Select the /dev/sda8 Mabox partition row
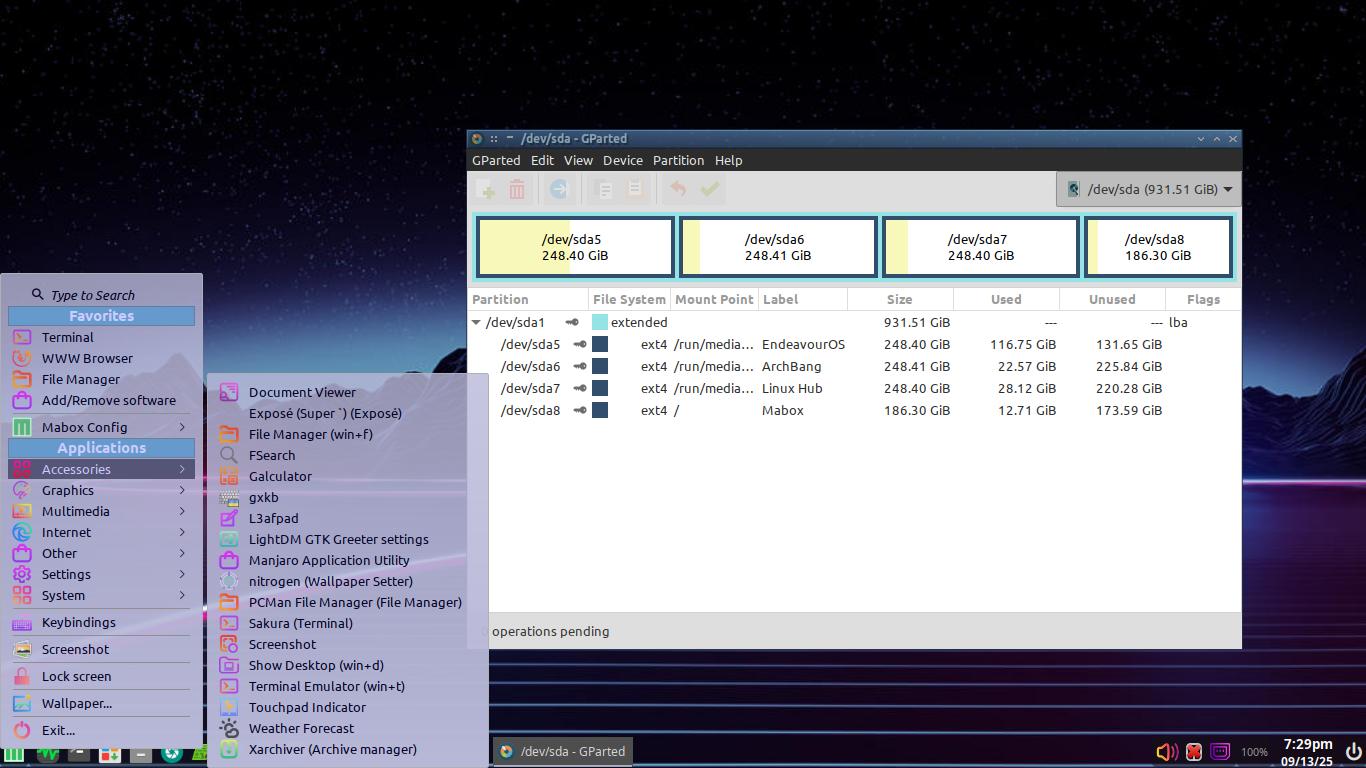1366x768 pixels. point(782,410)
